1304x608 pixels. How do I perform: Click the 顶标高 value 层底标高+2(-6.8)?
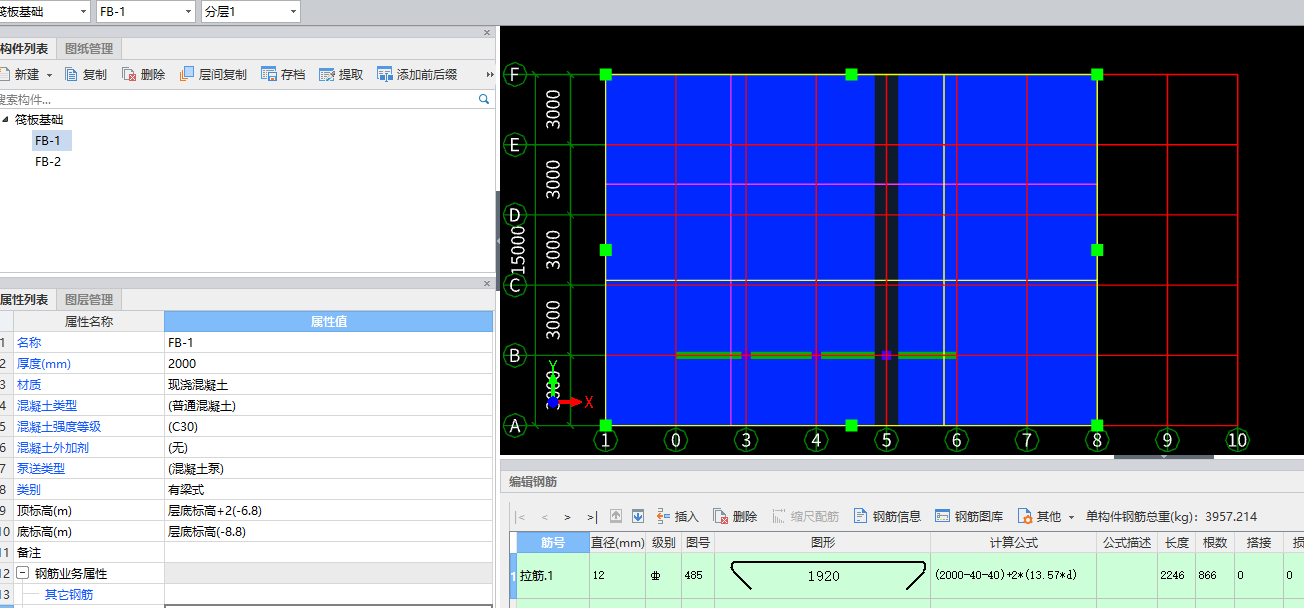point(328,510)
